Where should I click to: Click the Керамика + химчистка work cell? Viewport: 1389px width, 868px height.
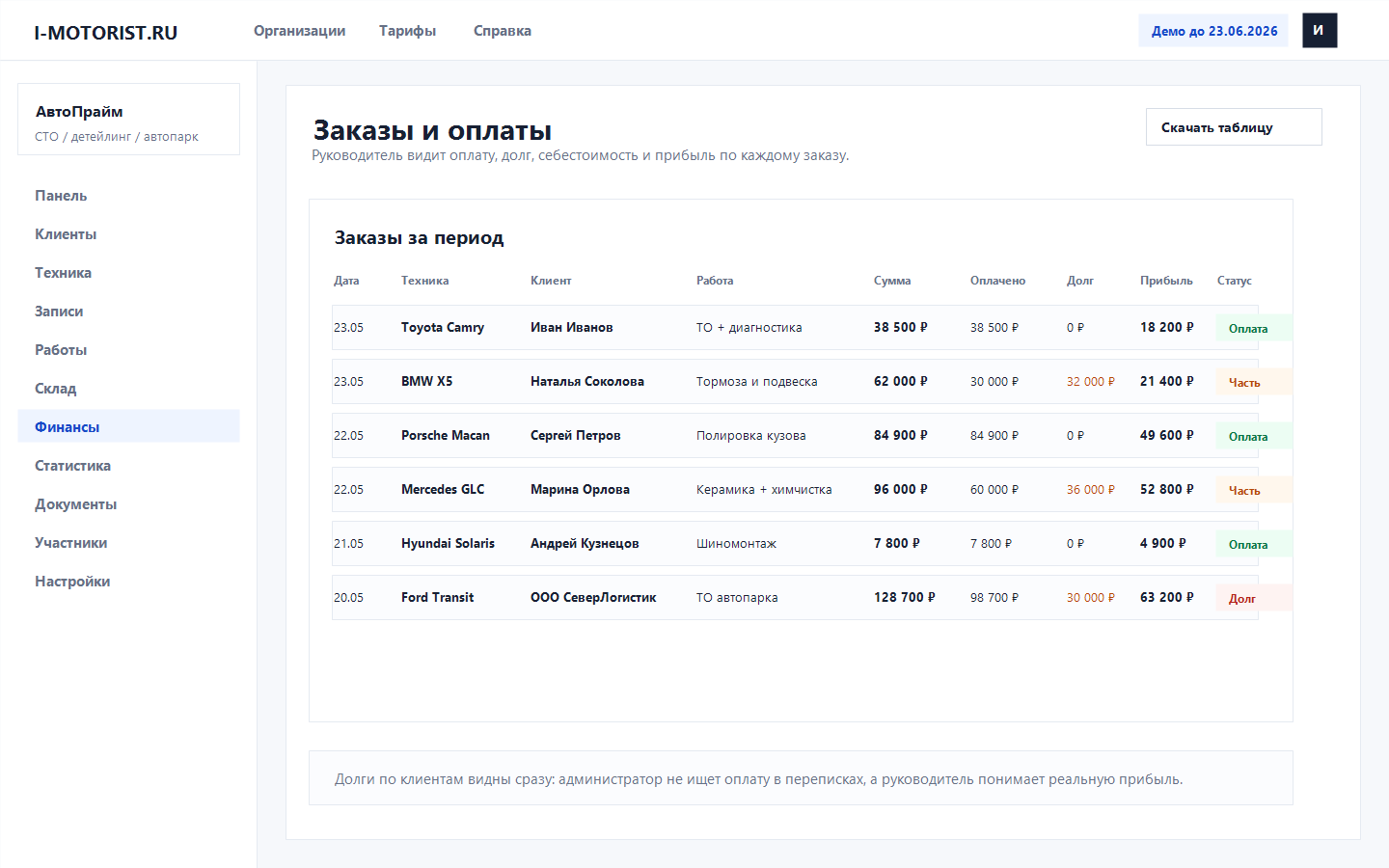tap(764, 489)
